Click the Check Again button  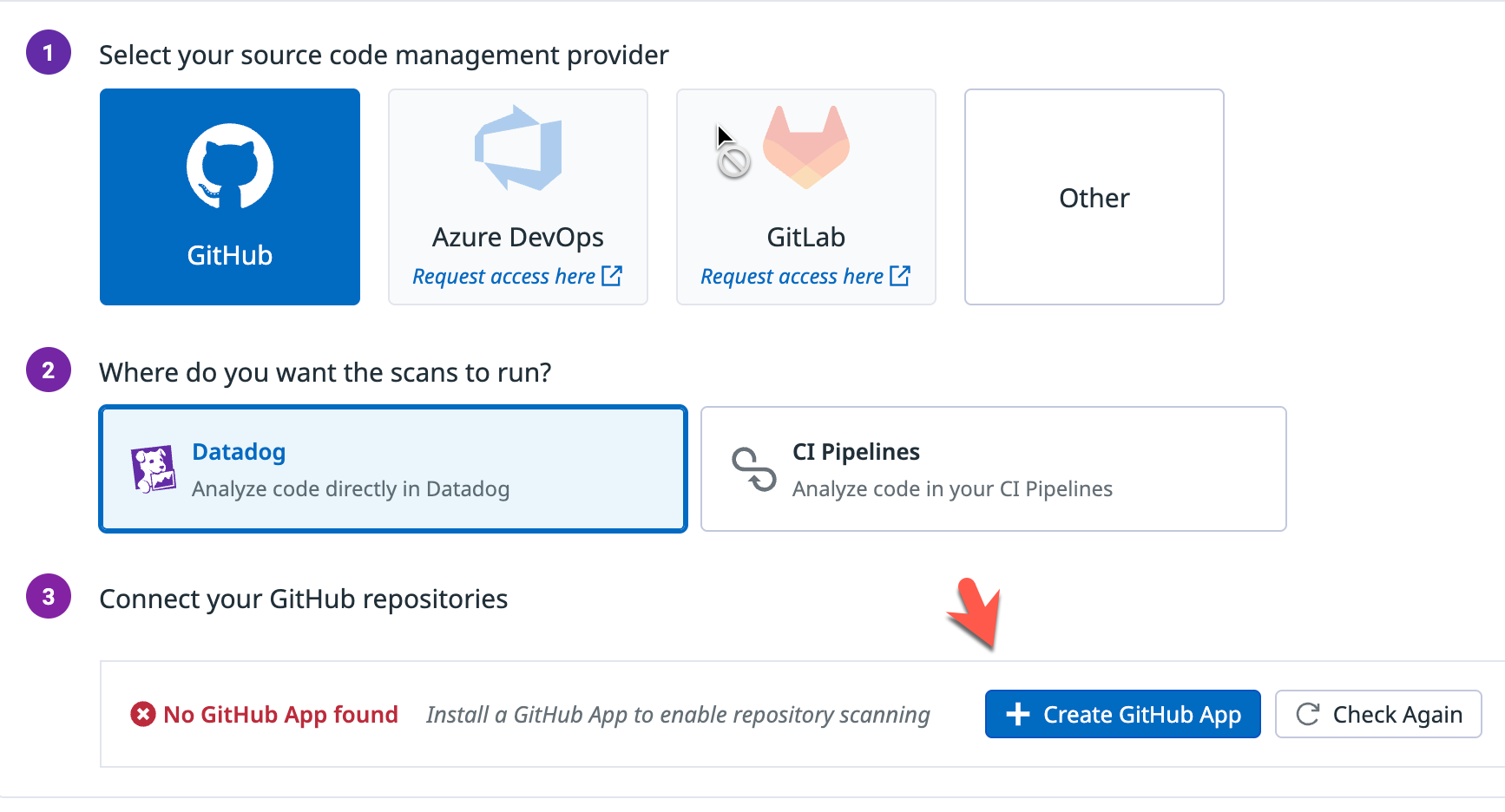[1378, 714]
